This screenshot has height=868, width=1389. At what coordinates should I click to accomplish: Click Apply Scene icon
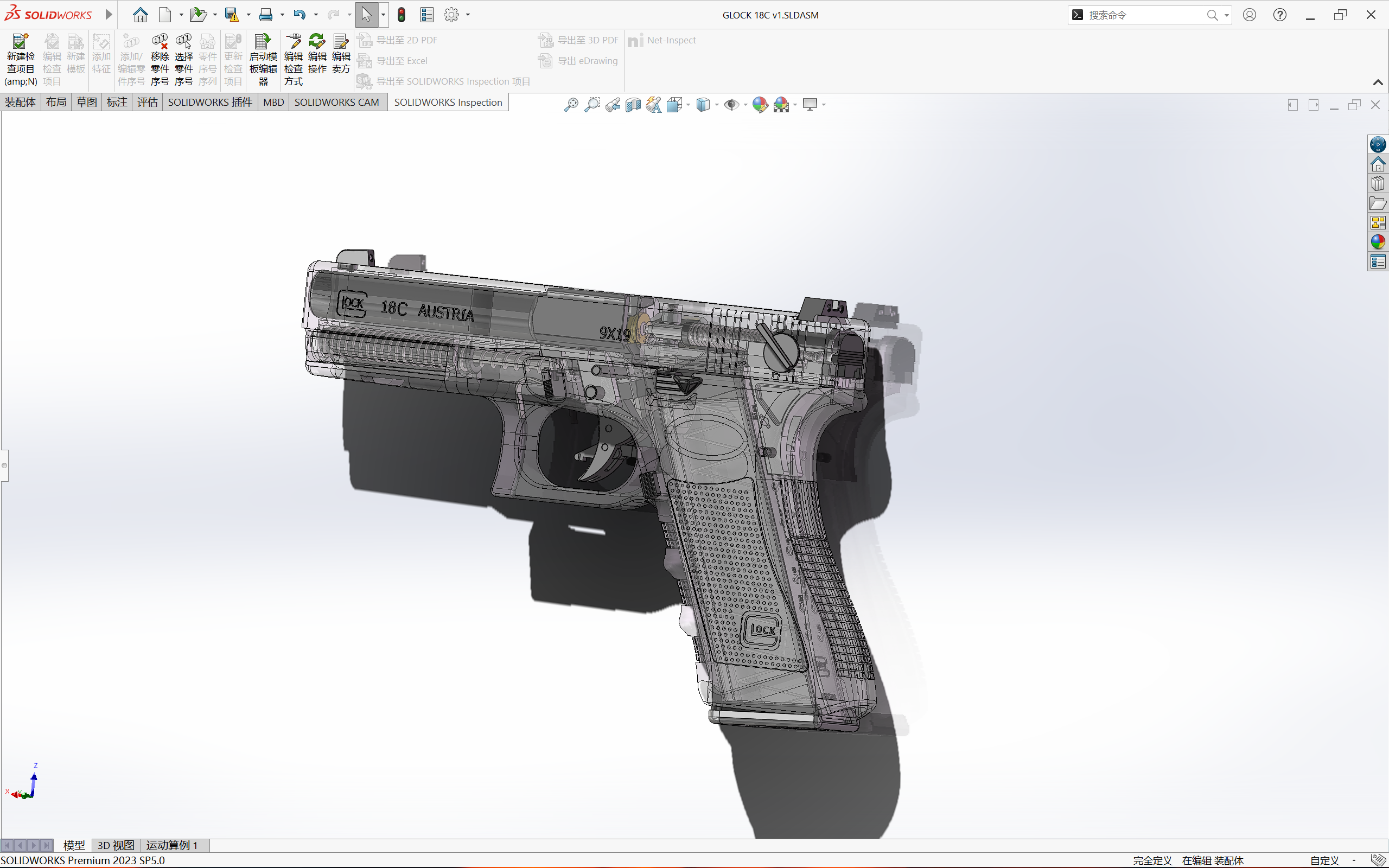[781, 105]
